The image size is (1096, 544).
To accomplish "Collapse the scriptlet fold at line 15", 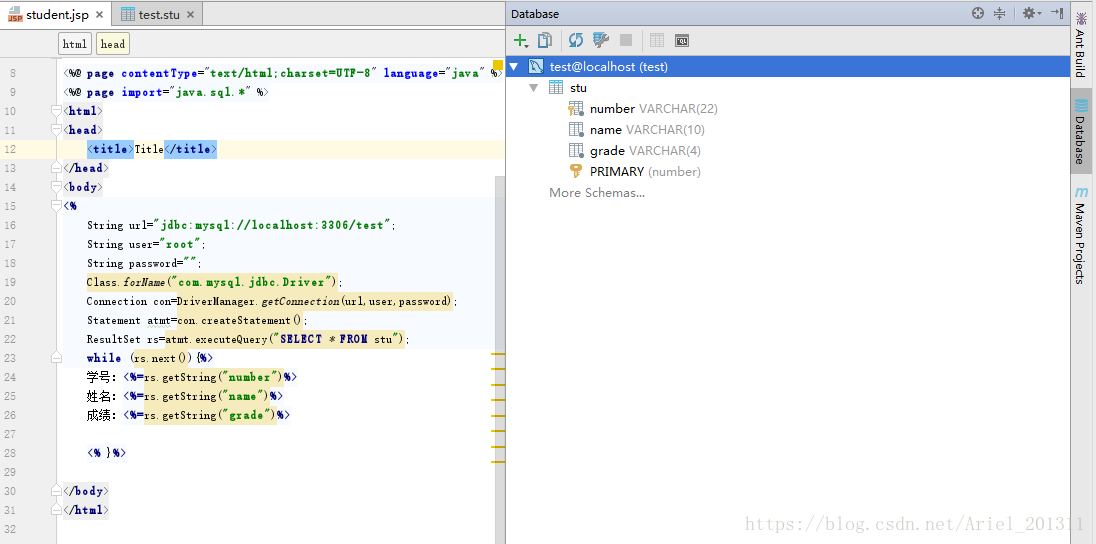I will coord(57,206).
